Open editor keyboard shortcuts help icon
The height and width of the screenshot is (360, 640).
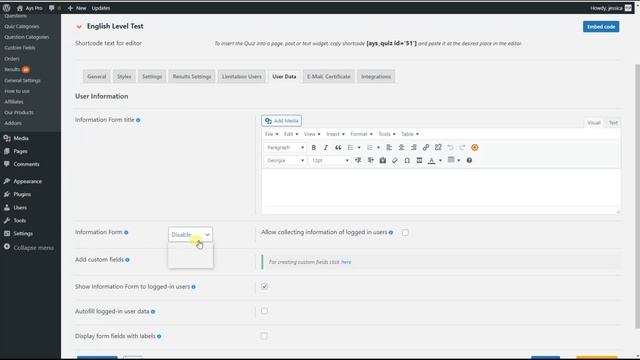click(x=469, y=160)
